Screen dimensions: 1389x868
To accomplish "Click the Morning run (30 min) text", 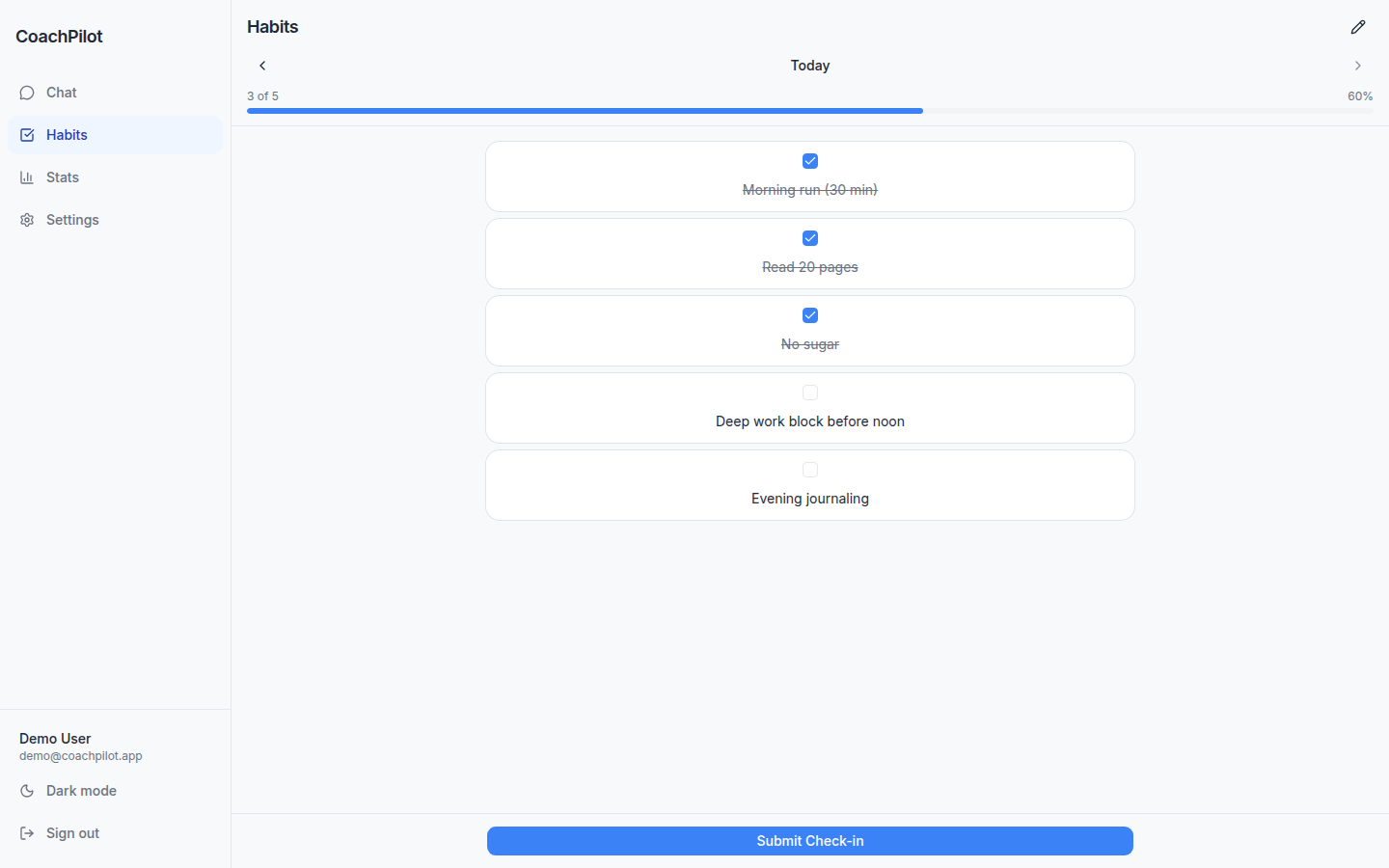I will [x=810, y=190].
